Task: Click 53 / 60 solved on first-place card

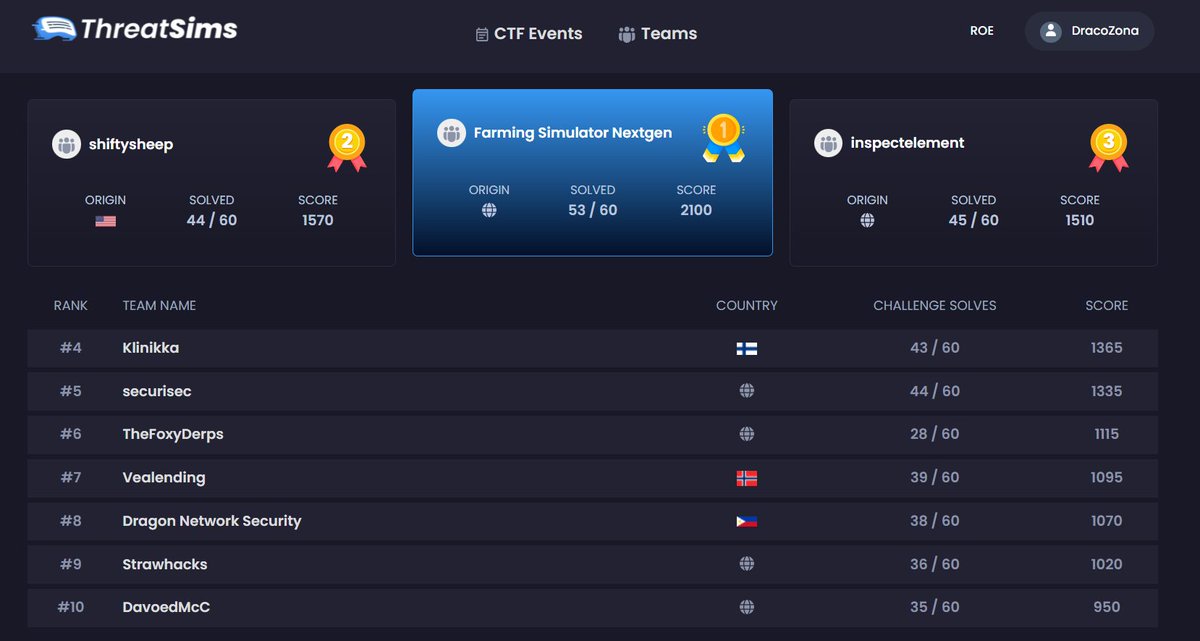Action: 593,210
